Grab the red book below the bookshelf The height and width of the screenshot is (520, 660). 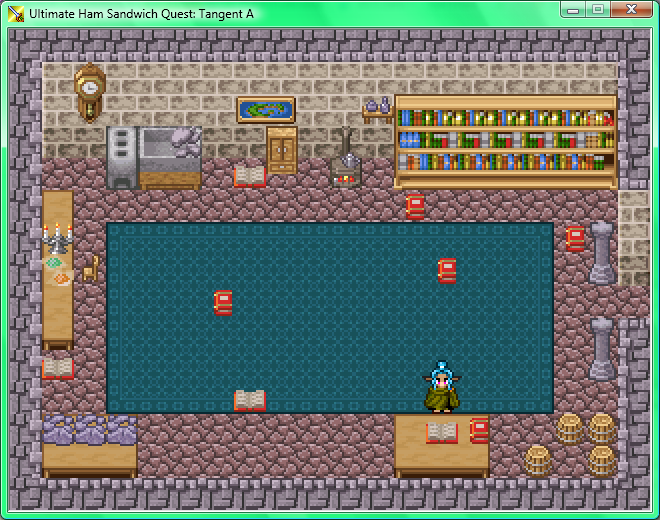[x=415, y=206]
